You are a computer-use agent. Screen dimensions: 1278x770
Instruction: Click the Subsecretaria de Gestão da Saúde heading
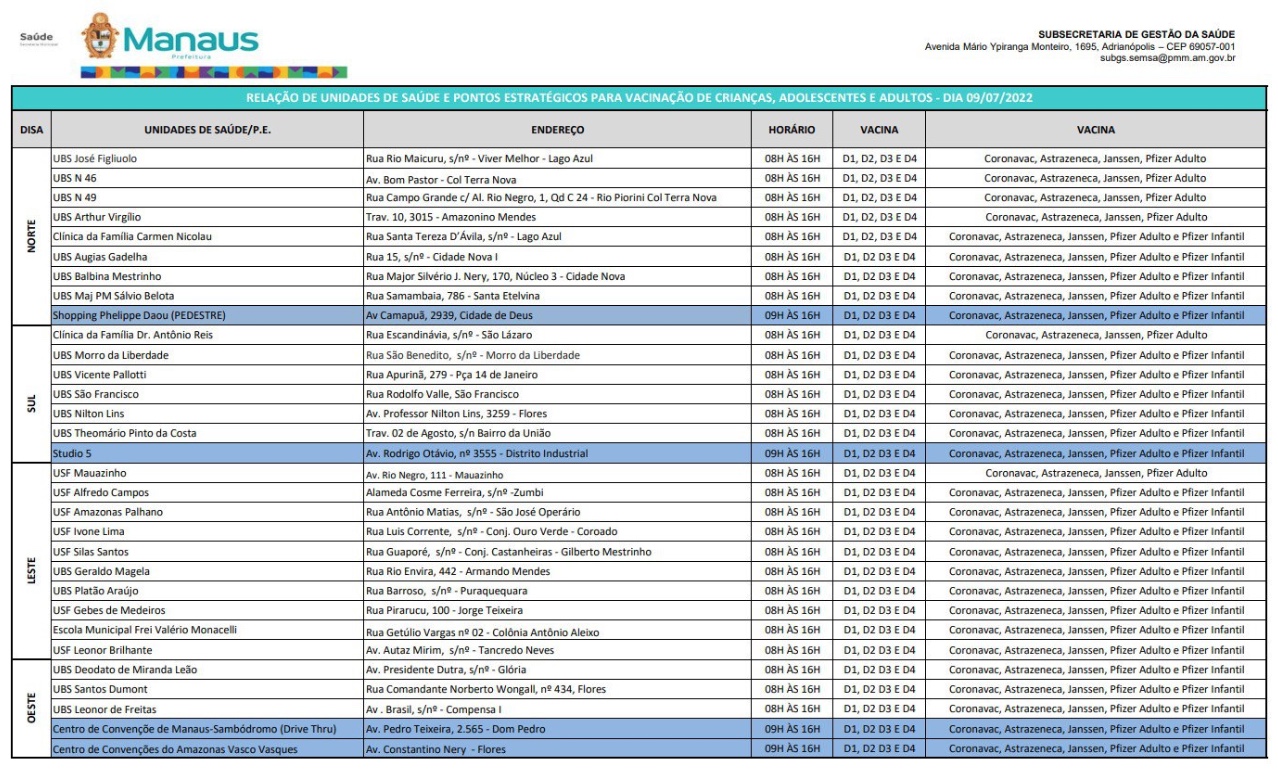click(x=1137, y=35)
